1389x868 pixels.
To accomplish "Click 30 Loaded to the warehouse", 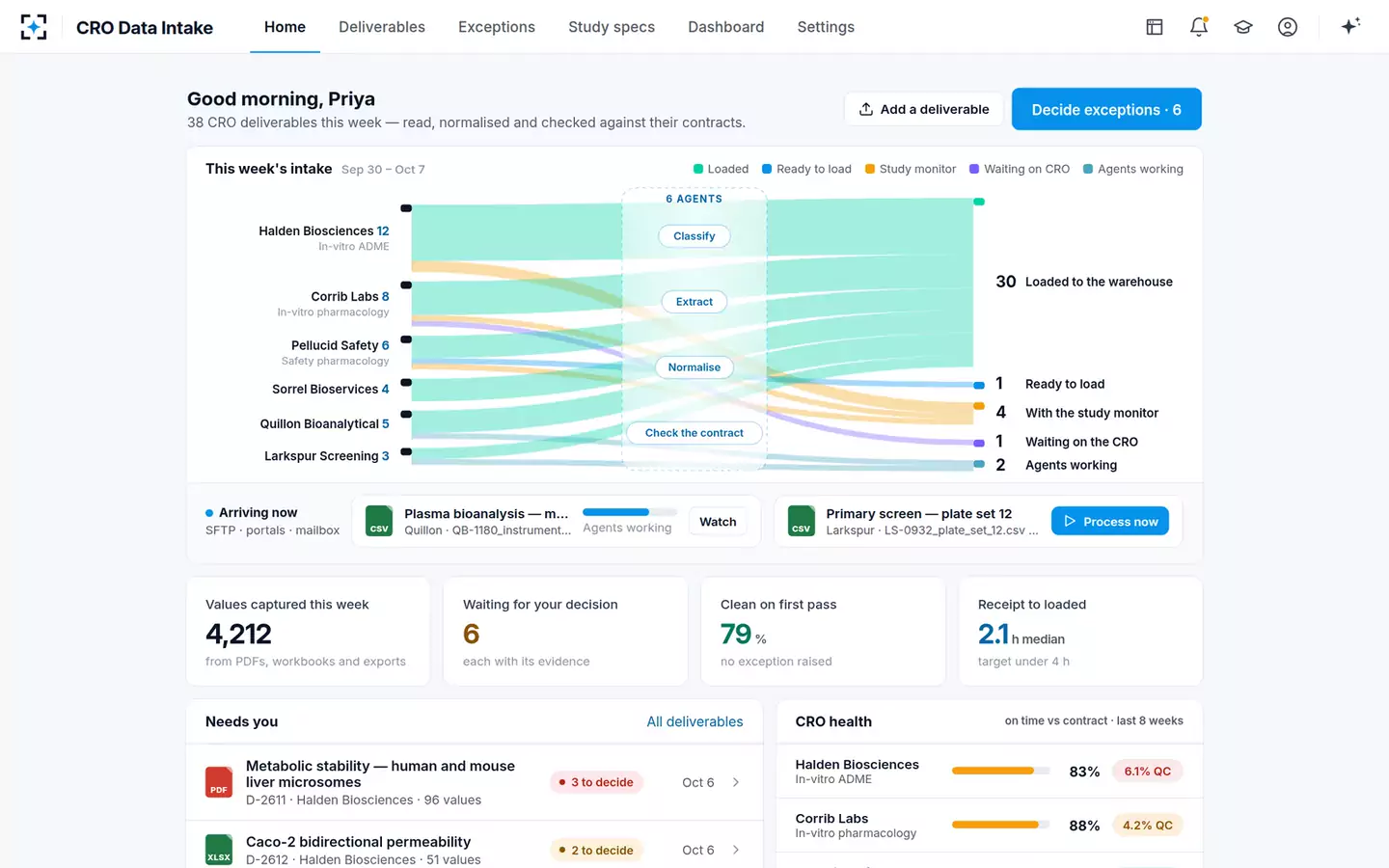I will point(1084,282).
